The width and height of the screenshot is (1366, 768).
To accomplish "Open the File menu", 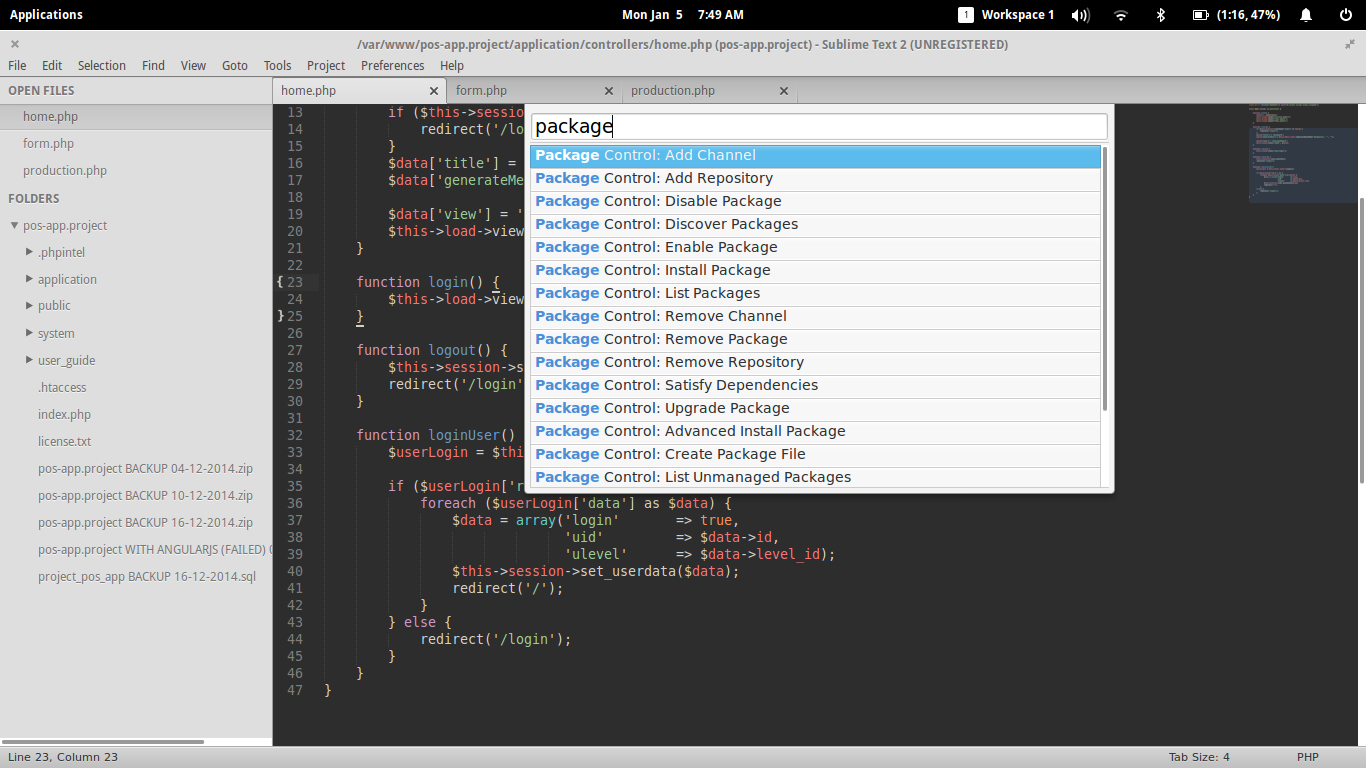I will click(x=17, y=65).
